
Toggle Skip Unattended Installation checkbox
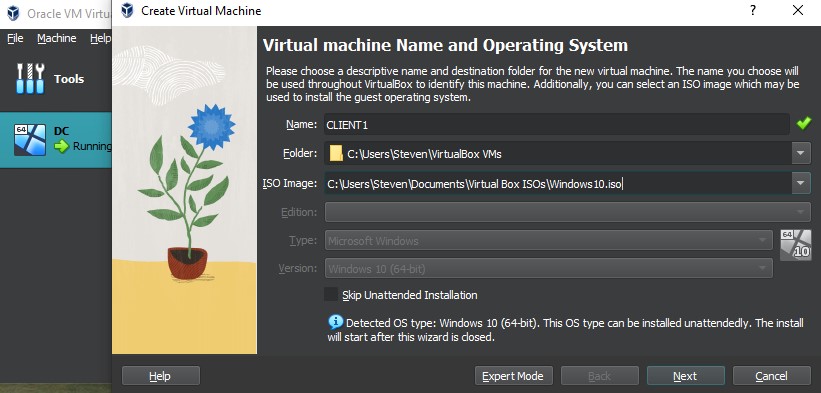pyautogui.click(x=331, y=295)
